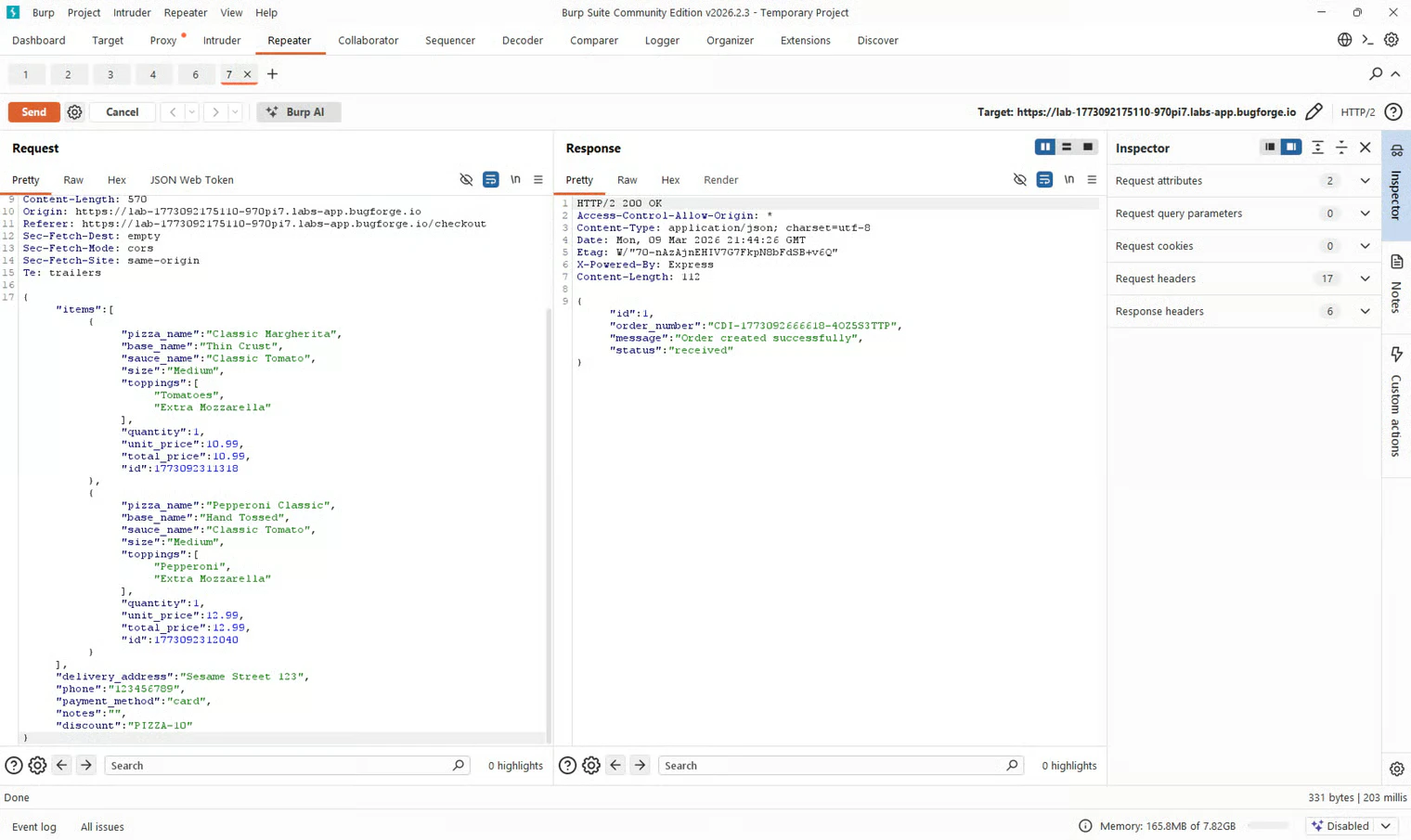Send the request
1411x840 pixels.
pos(34,112)
